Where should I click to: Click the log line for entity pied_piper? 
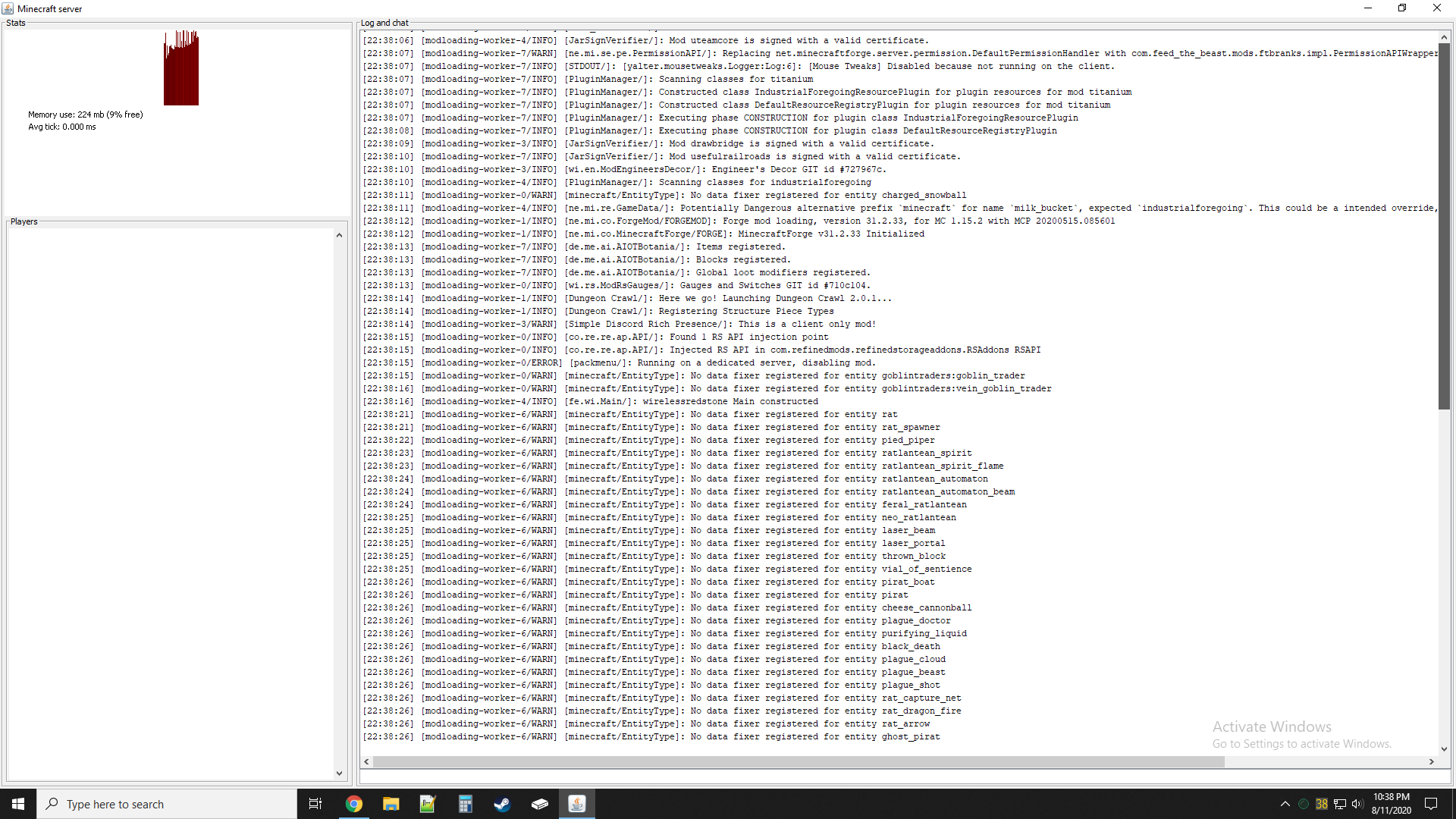tap(648, 440)
